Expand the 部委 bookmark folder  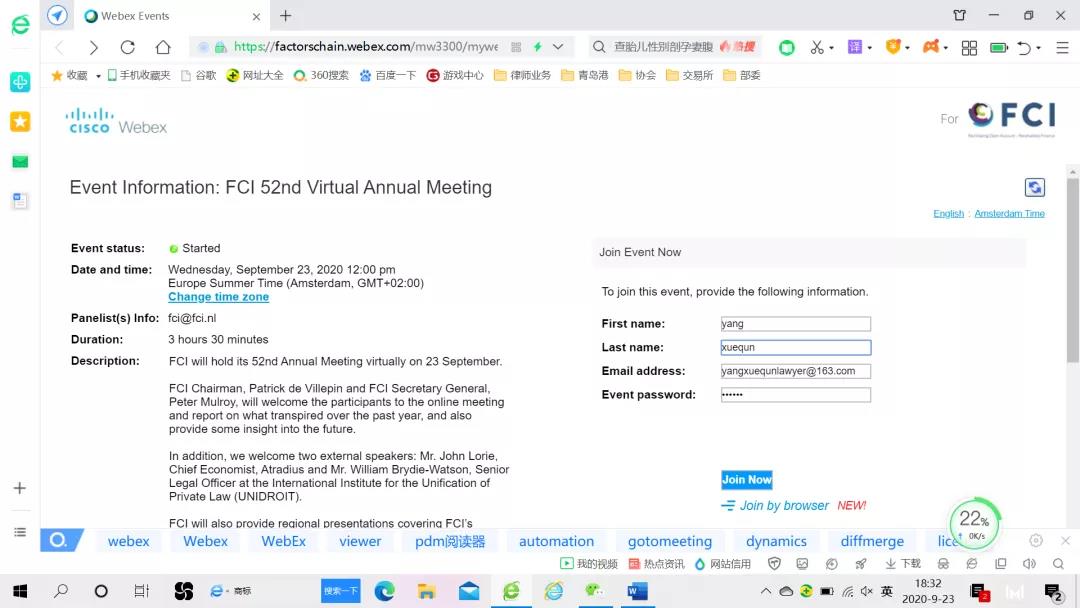pyautogui.click(x=742, y=75)
